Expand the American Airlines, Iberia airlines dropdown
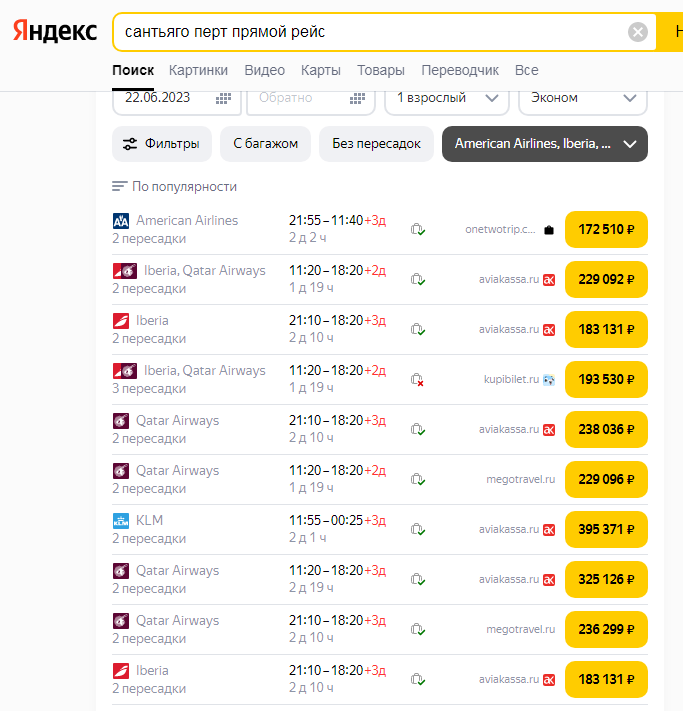The height and width of the screenshot is (711, 683). click(x=544, y=144)
